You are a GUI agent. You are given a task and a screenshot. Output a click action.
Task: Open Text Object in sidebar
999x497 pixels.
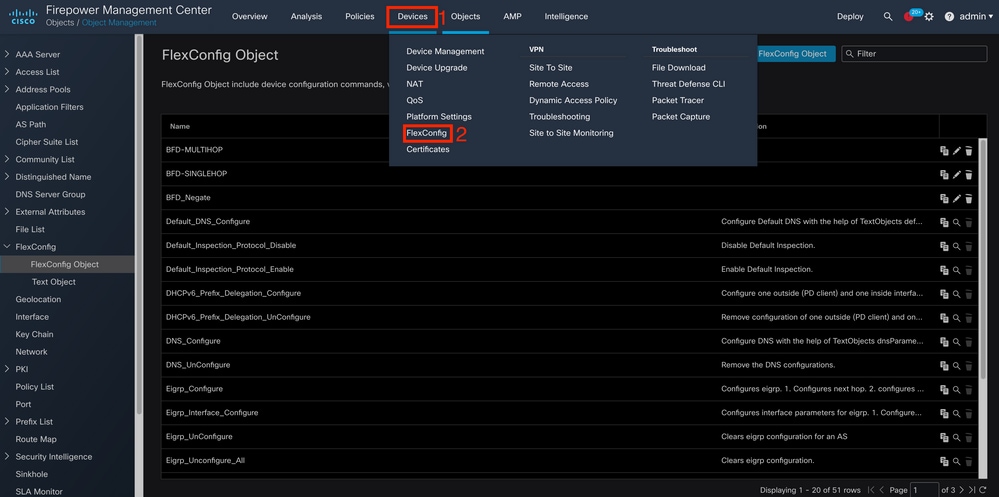click(54, 282)
